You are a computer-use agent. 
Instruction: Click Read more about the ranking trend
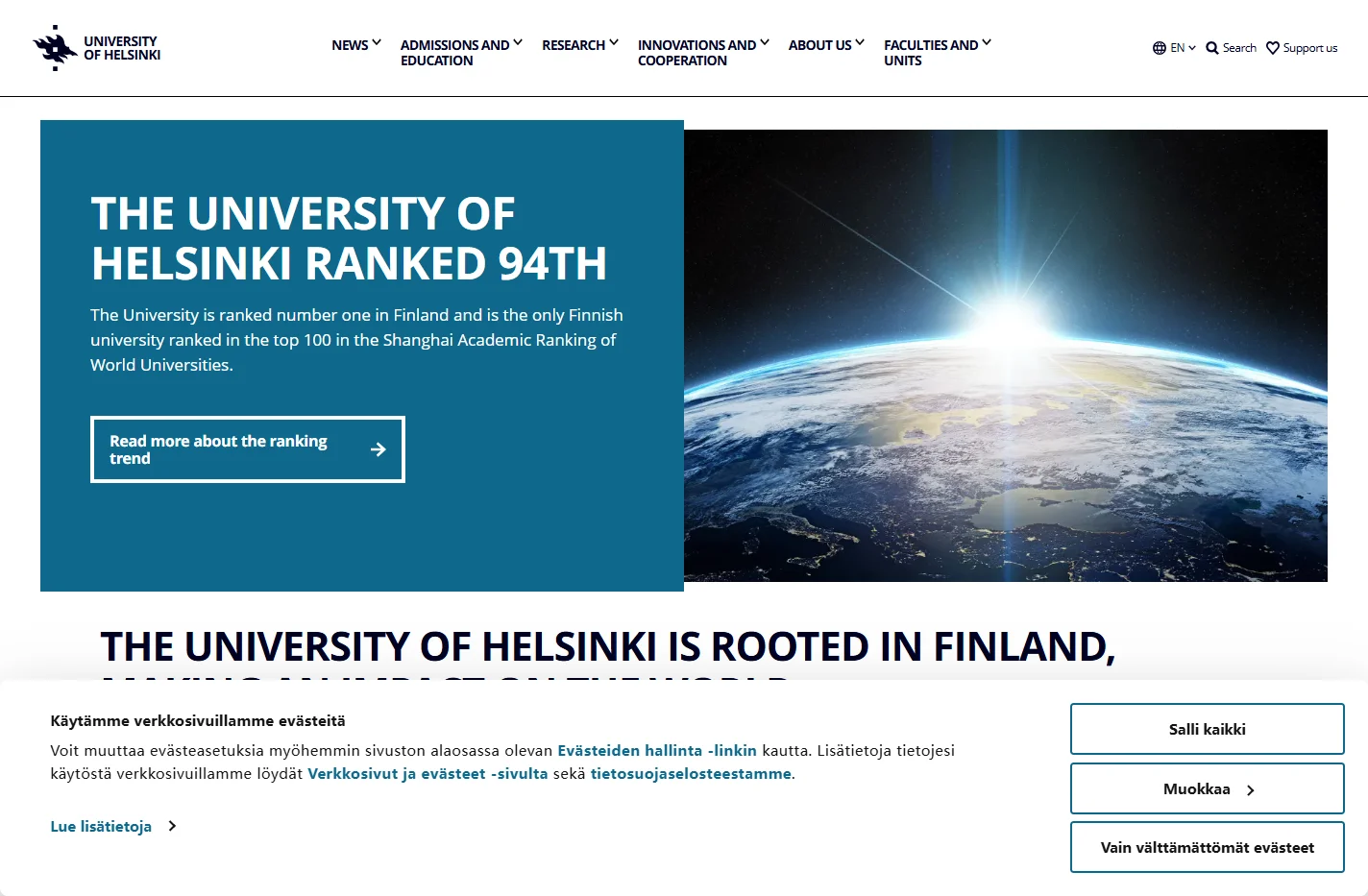click(x=248, y=449)
